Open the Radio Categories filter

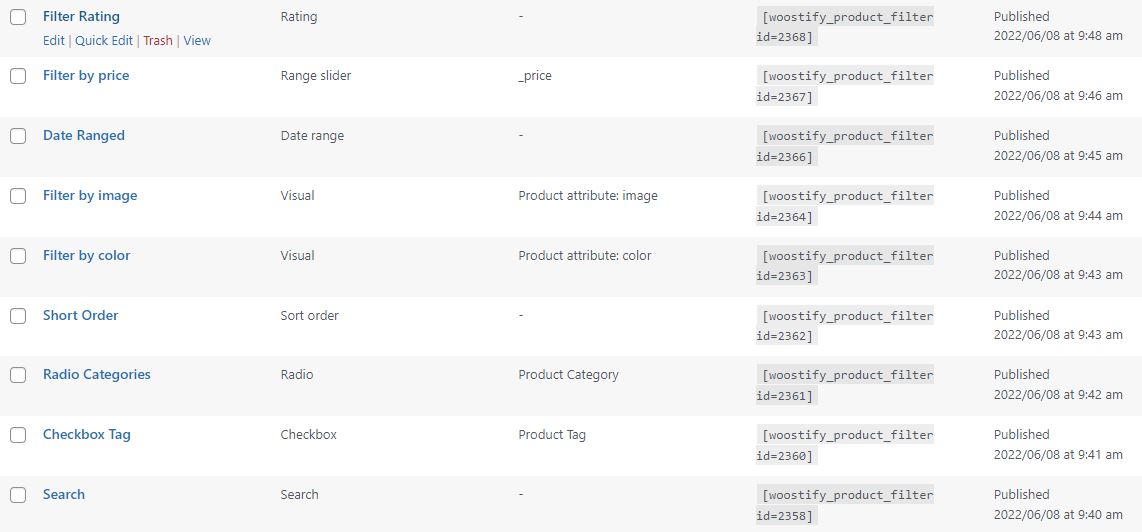coord(97,375)
